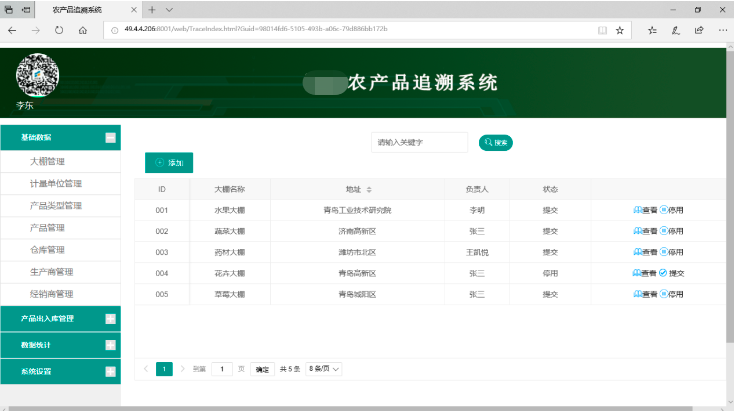Collapse the 基础数据 sidebar section
This screenshot has height=411, width=734.
point(111,137)
